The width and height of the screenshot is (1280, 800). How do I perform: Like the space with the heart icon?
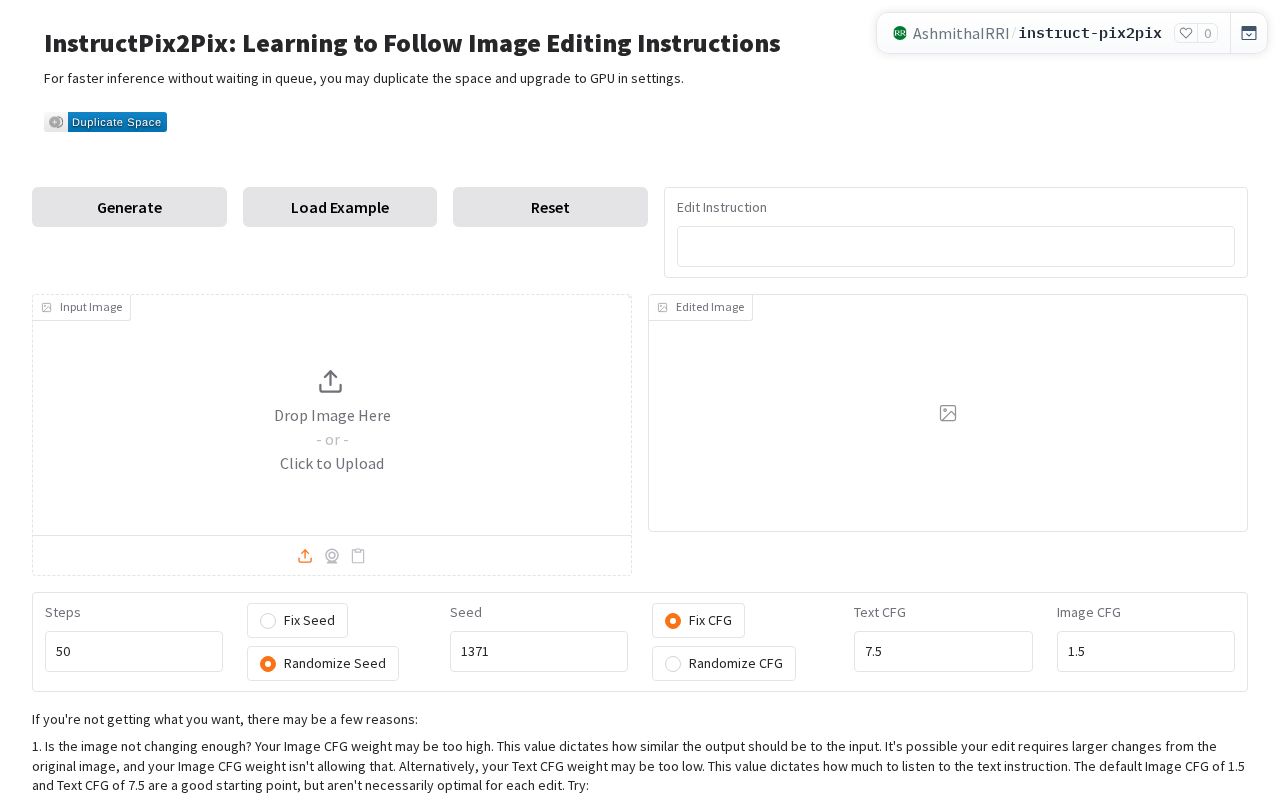[1186, 33]
